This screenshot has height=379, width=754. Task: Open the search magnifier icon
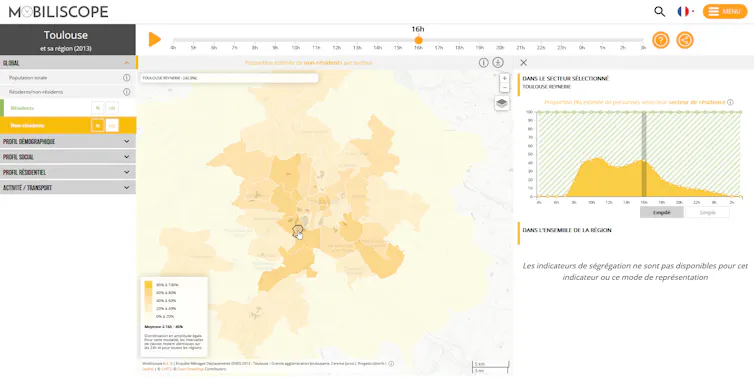point(659,12)
